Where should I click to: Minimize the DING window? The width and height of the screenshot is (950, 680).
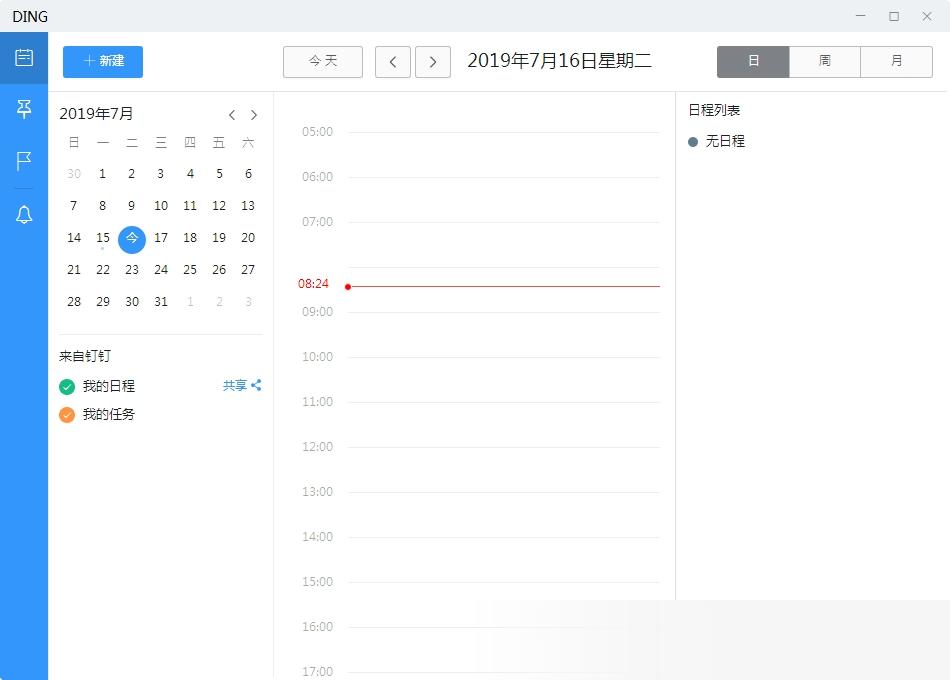[860, 16]
